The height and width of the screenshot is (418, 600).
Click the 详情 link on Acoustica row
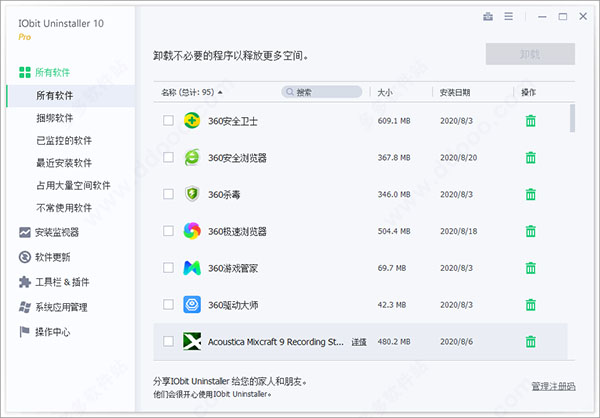[359, 342]
